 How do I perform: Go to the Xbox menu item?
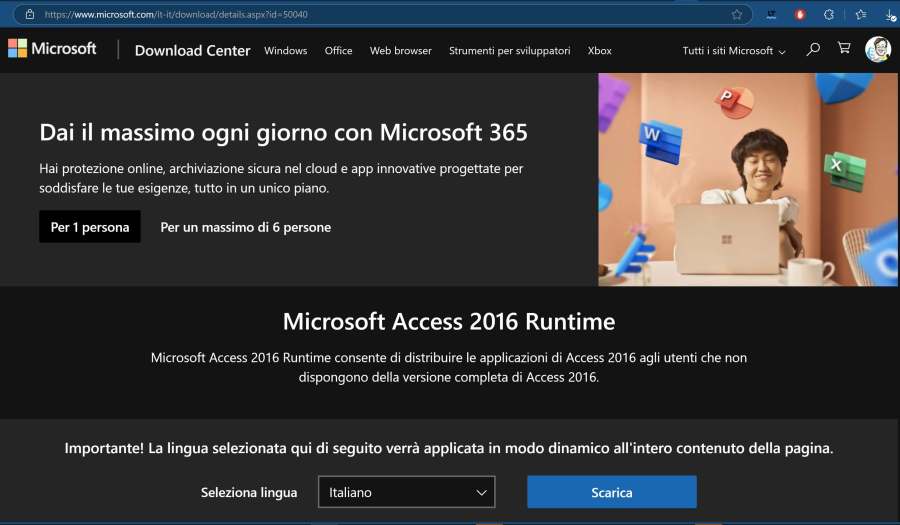pyautogui.click(x=599, y=50)
